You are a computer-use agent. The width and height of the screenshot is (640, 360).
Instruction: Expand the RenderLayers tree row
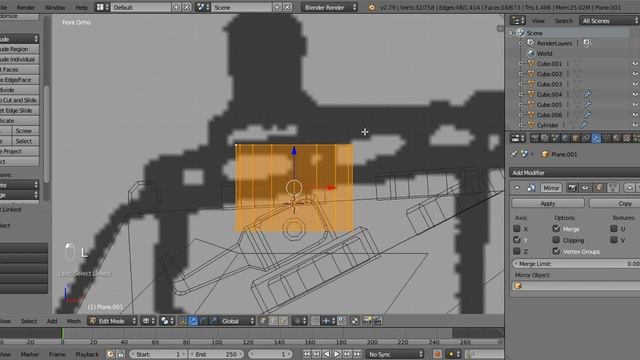click(520, 43)
